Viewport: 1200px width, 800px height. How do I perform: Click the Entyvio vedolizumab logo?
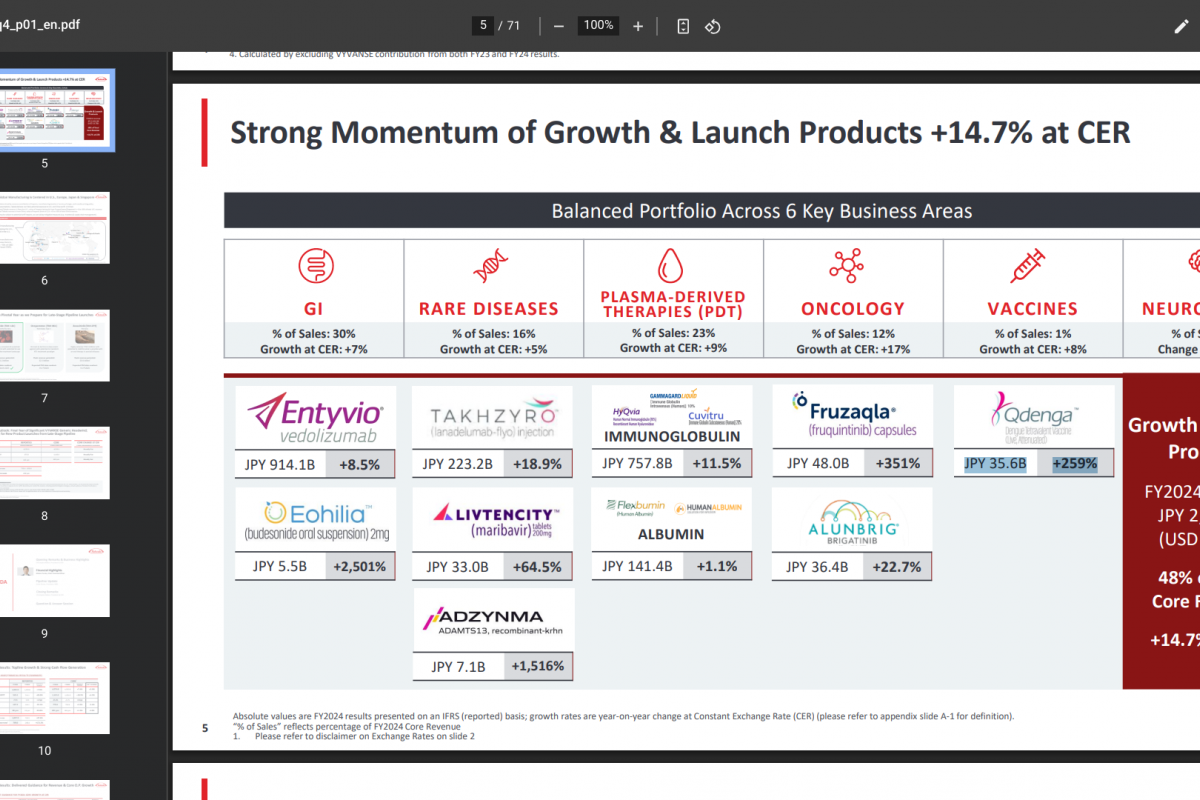315,417
